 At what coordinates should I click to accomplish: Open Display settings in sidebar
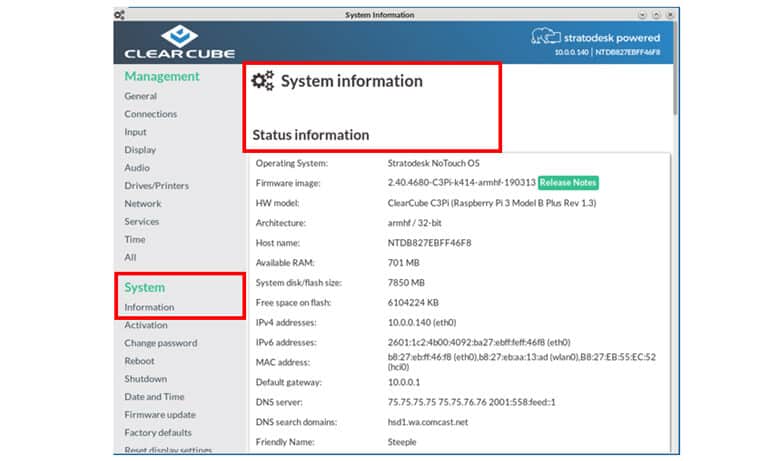(x=140, y=150)
